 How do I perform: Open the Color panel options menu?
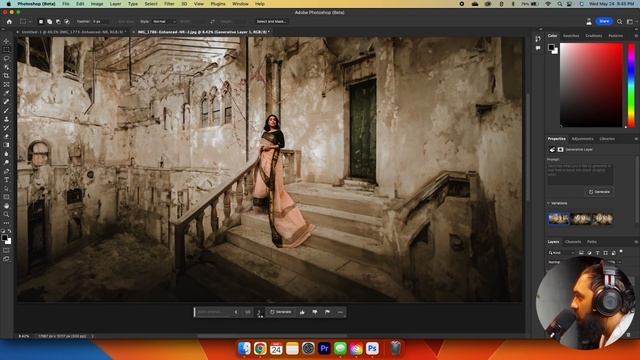(636, 36)
